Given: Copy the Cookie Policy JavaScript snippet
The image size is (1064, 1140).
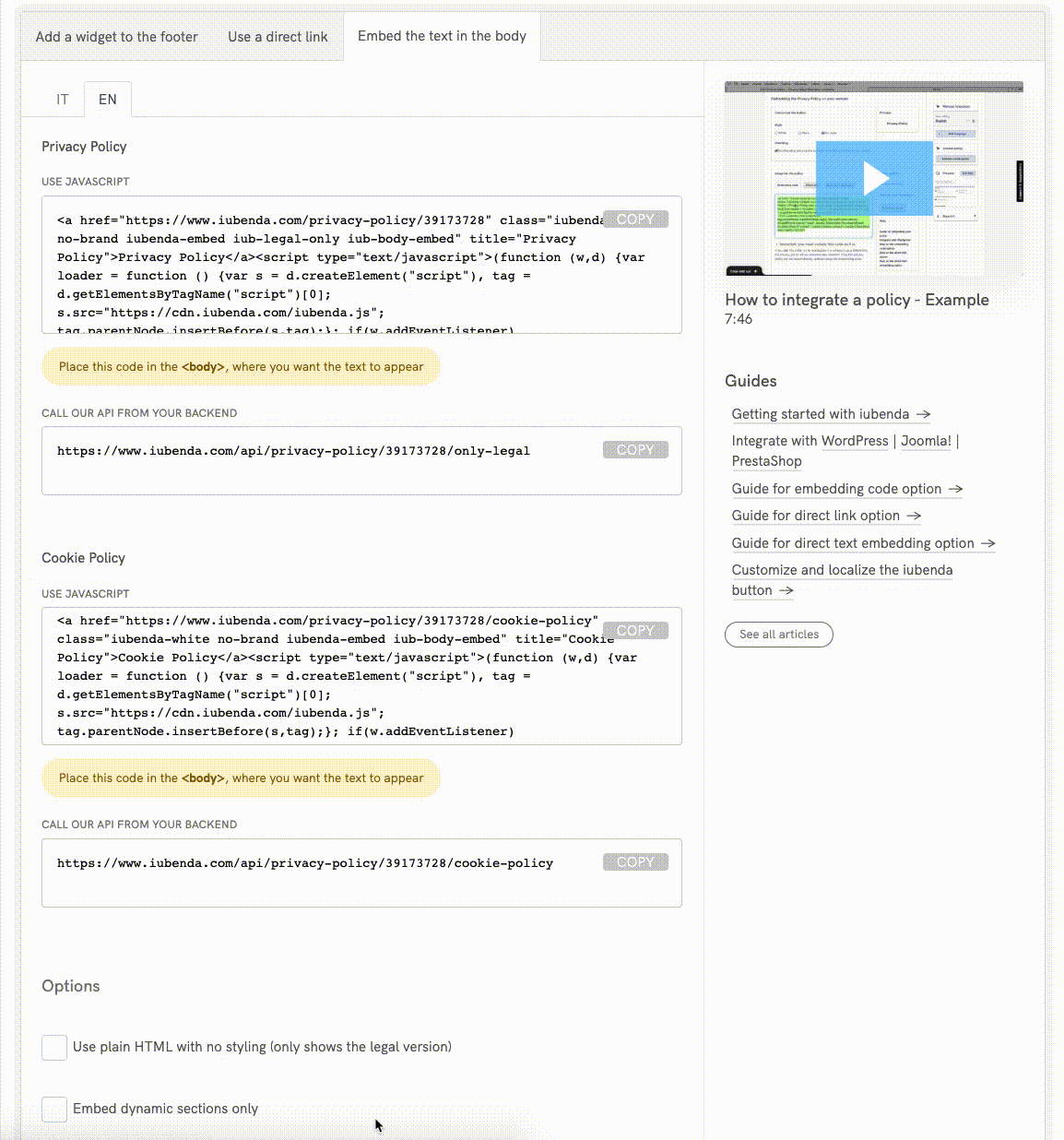Looking at the screenshot, I should coord(635,630).
